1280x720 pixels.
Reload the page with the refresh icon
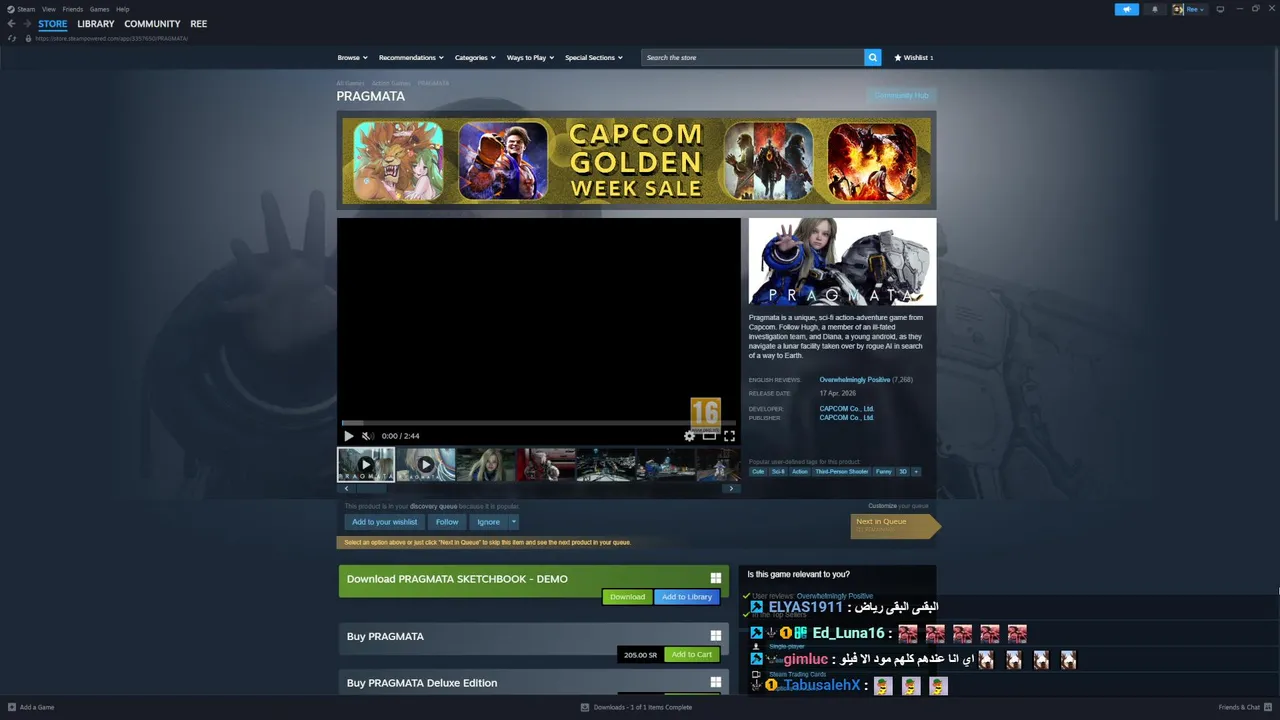coord(12,38)
